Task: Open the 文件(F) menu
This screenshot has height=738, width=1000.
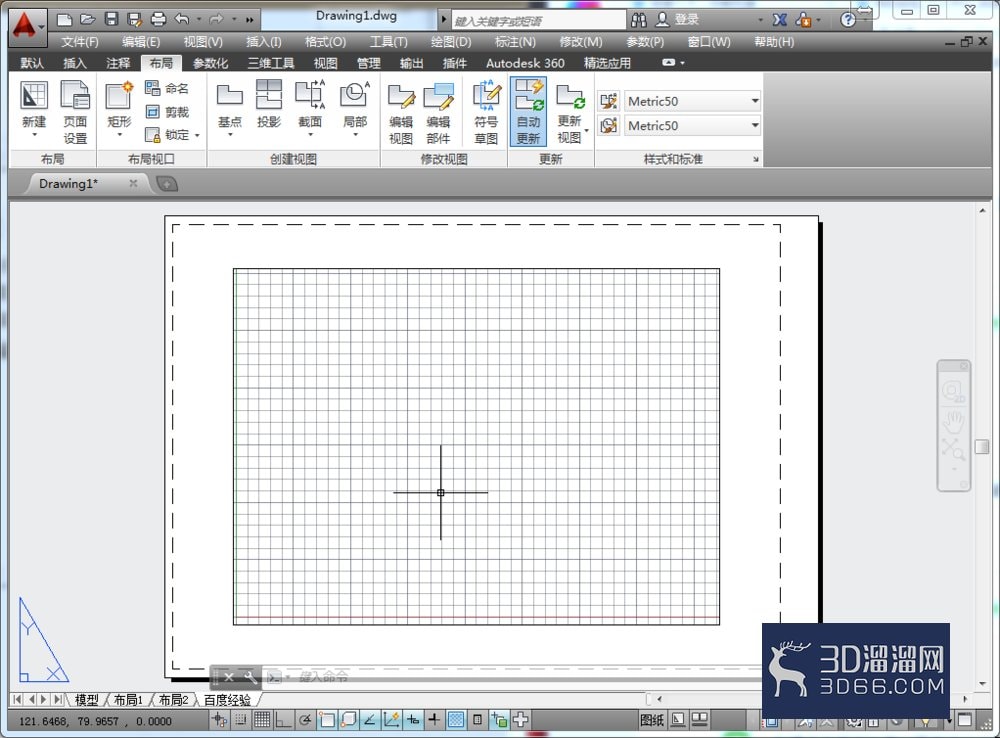Action: [x=80, y=42]
